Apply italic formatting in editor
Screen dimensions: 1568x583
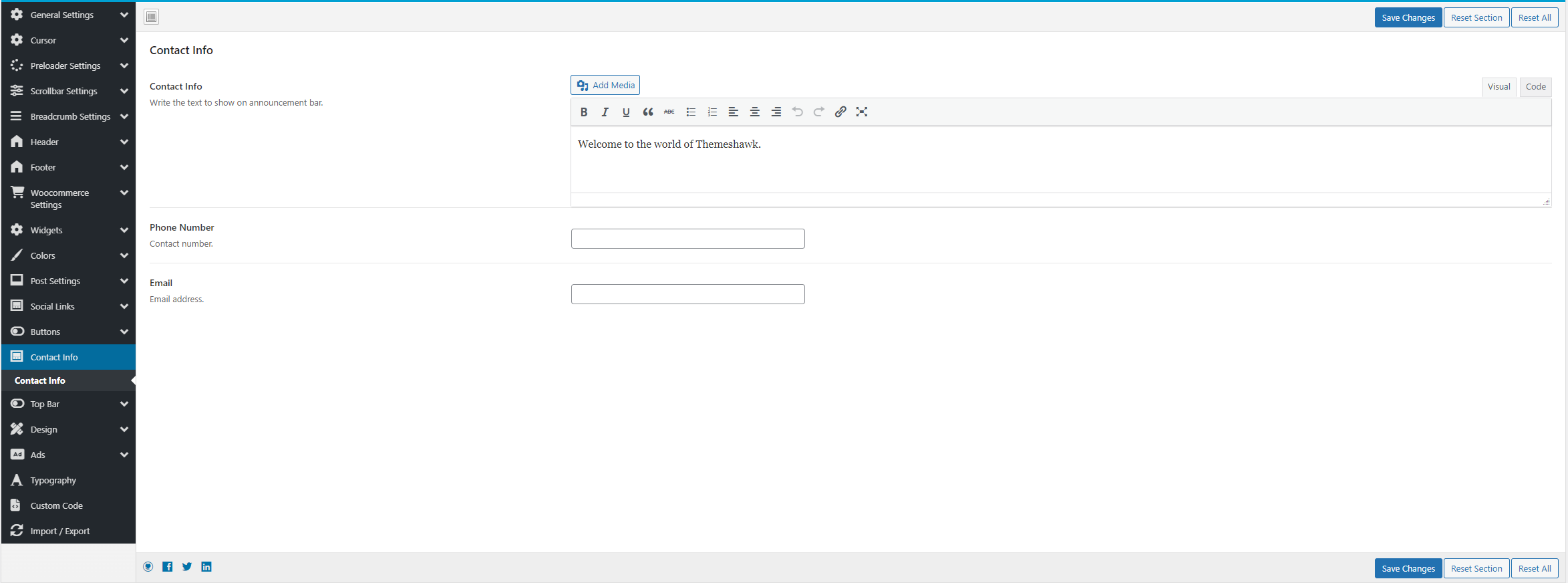[605, 112]
